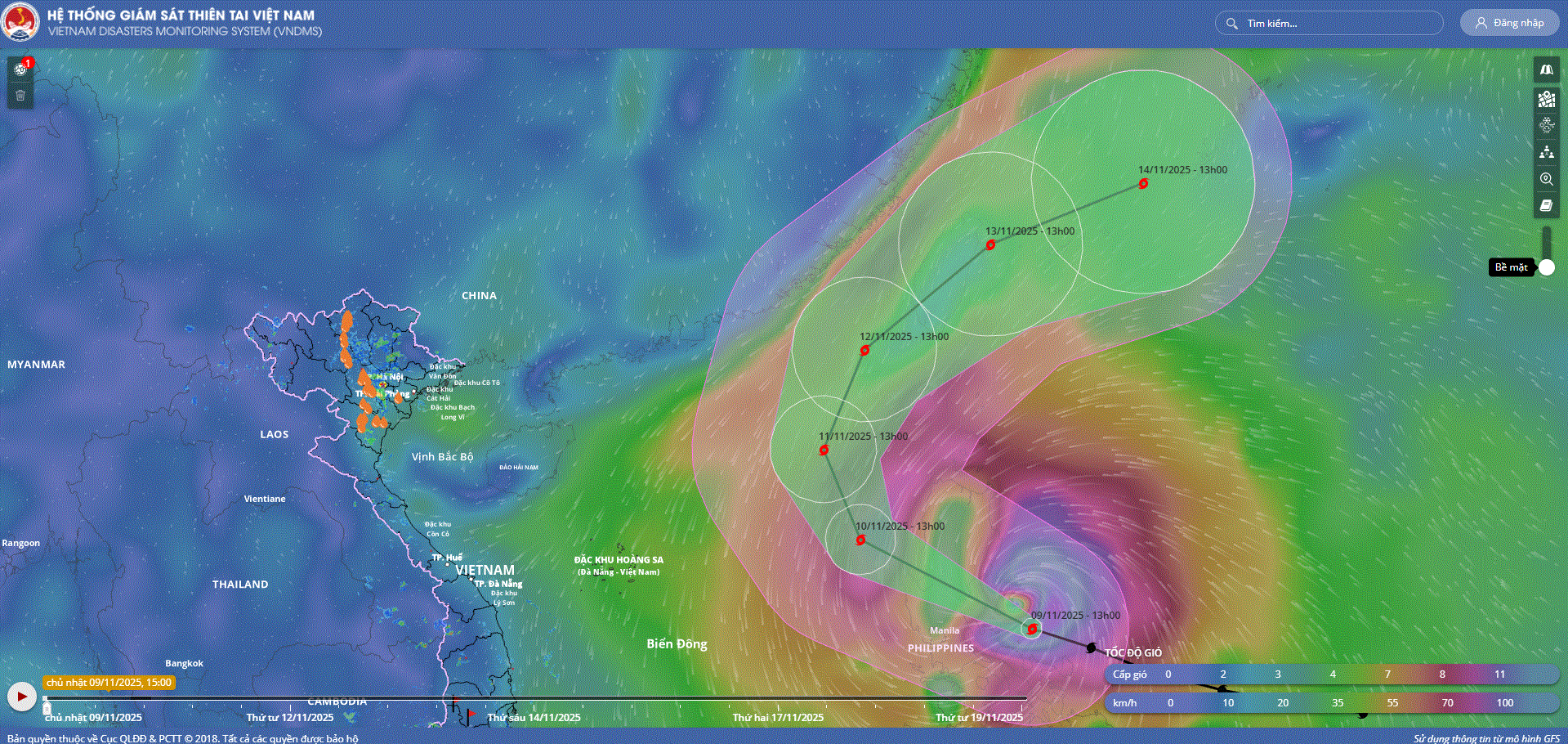1568x744 pixels.
Task: Click the storm alert icon with badge
Action: (20, 69)
